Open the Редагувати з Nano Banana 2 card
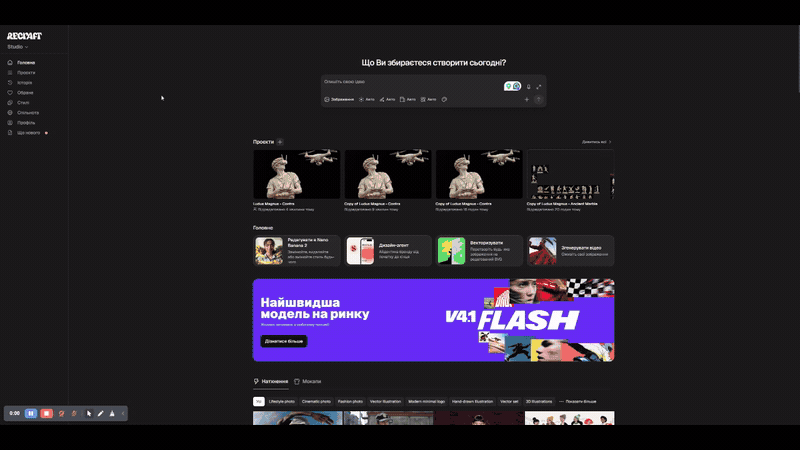 point(296,251)
